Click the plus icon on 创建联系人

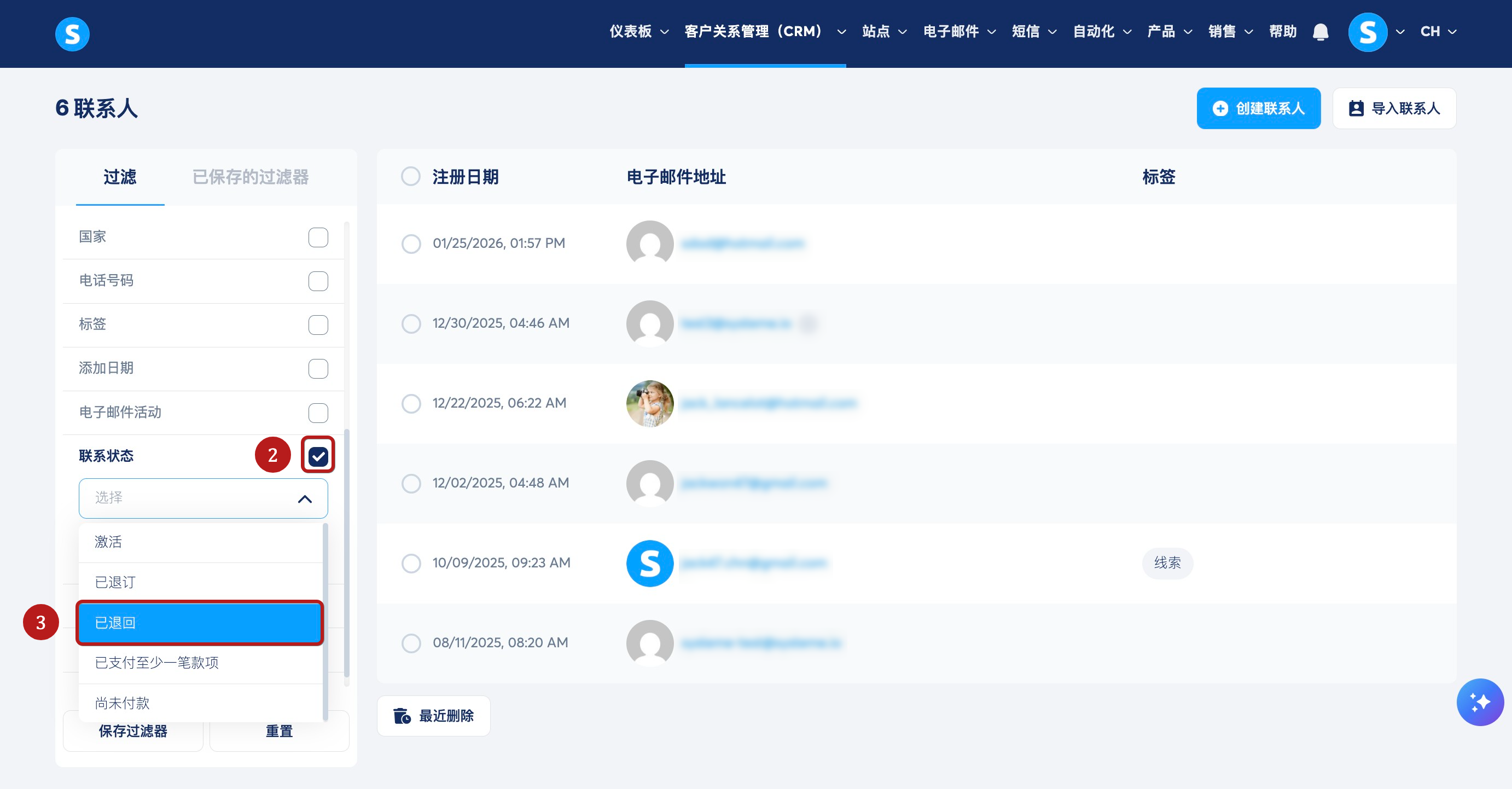click(1220, 108)
